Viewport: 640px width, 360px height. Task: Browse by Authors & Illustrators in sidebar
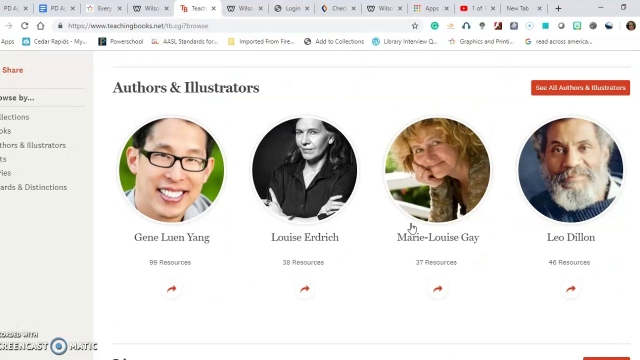[33, 145]
